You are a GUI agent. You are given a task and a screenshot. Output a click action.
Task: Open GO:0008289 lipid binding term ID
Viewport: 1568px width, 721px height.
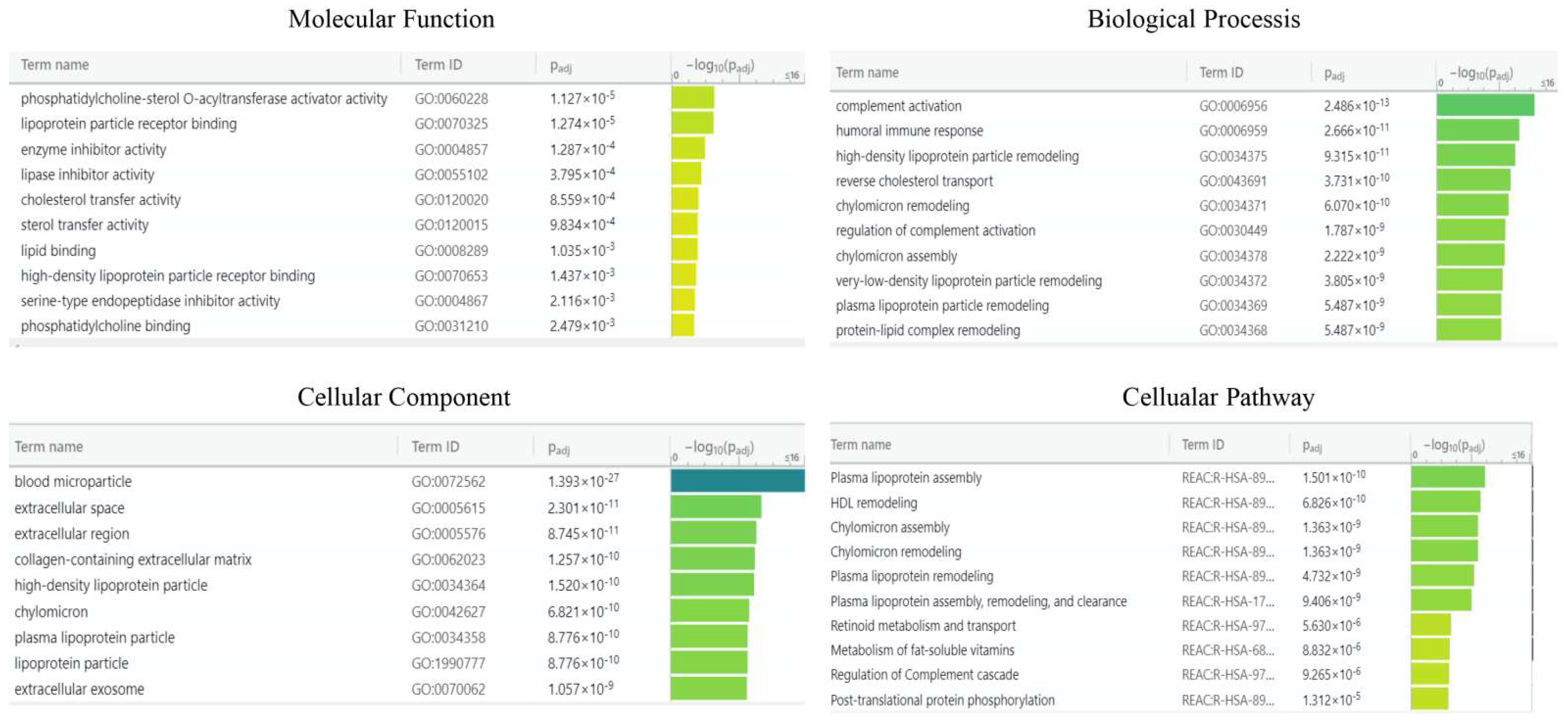click(451, 251)
